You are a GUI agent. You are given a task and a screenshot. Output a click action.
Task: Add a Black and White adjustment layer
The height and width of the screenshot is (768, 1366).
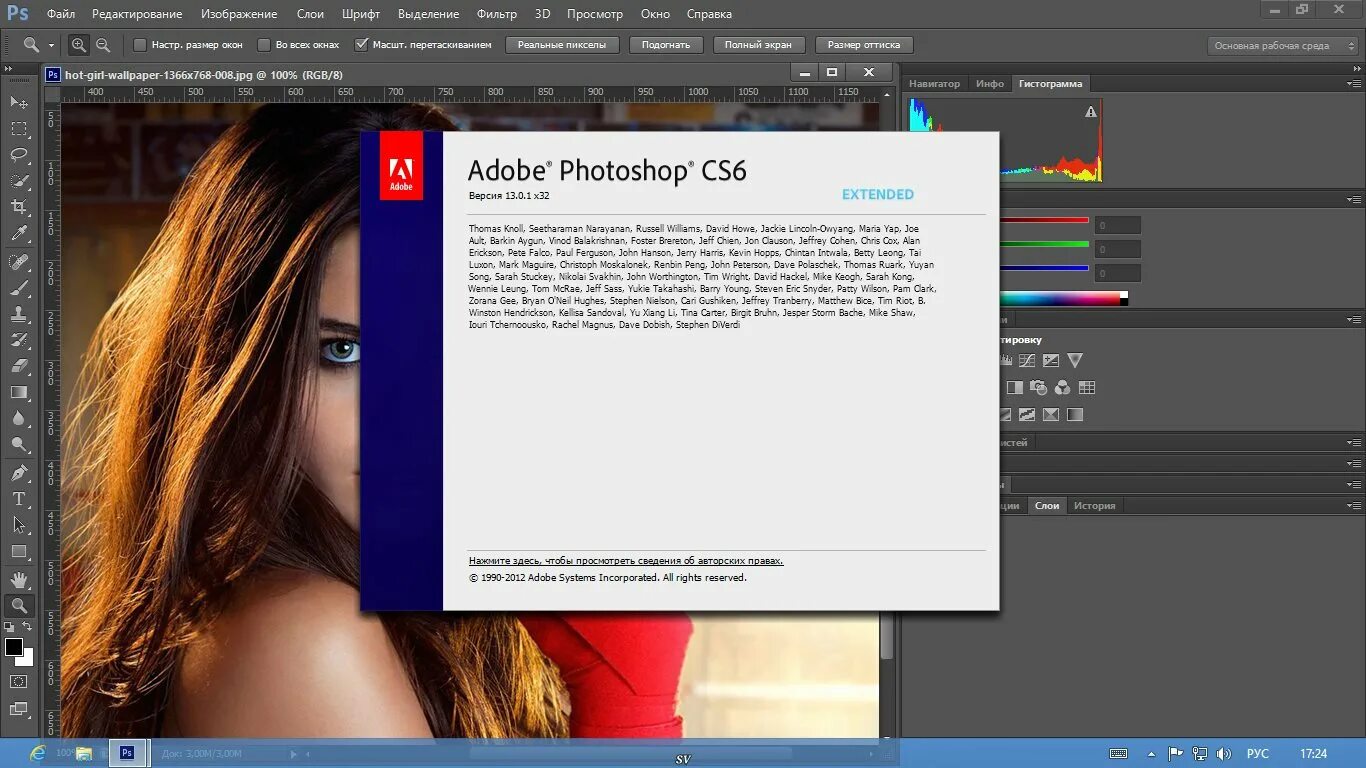1016,387
